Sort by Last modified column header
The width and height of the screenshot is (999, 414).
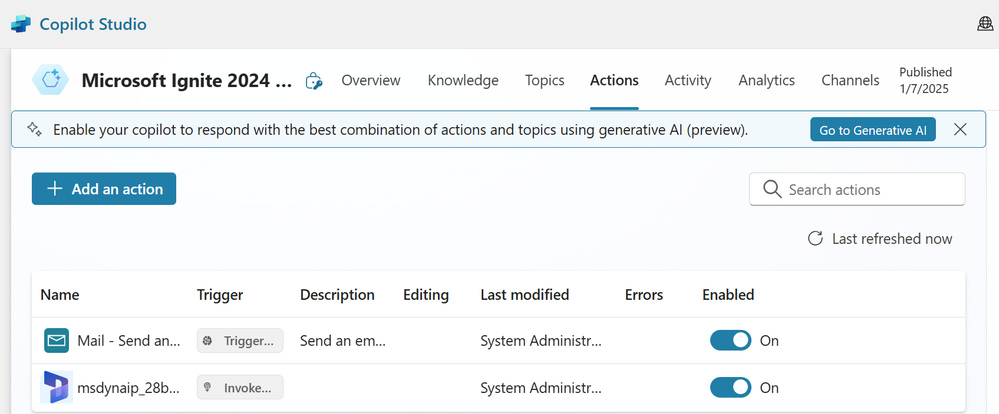pyautogui.click(x=525, y=295)
